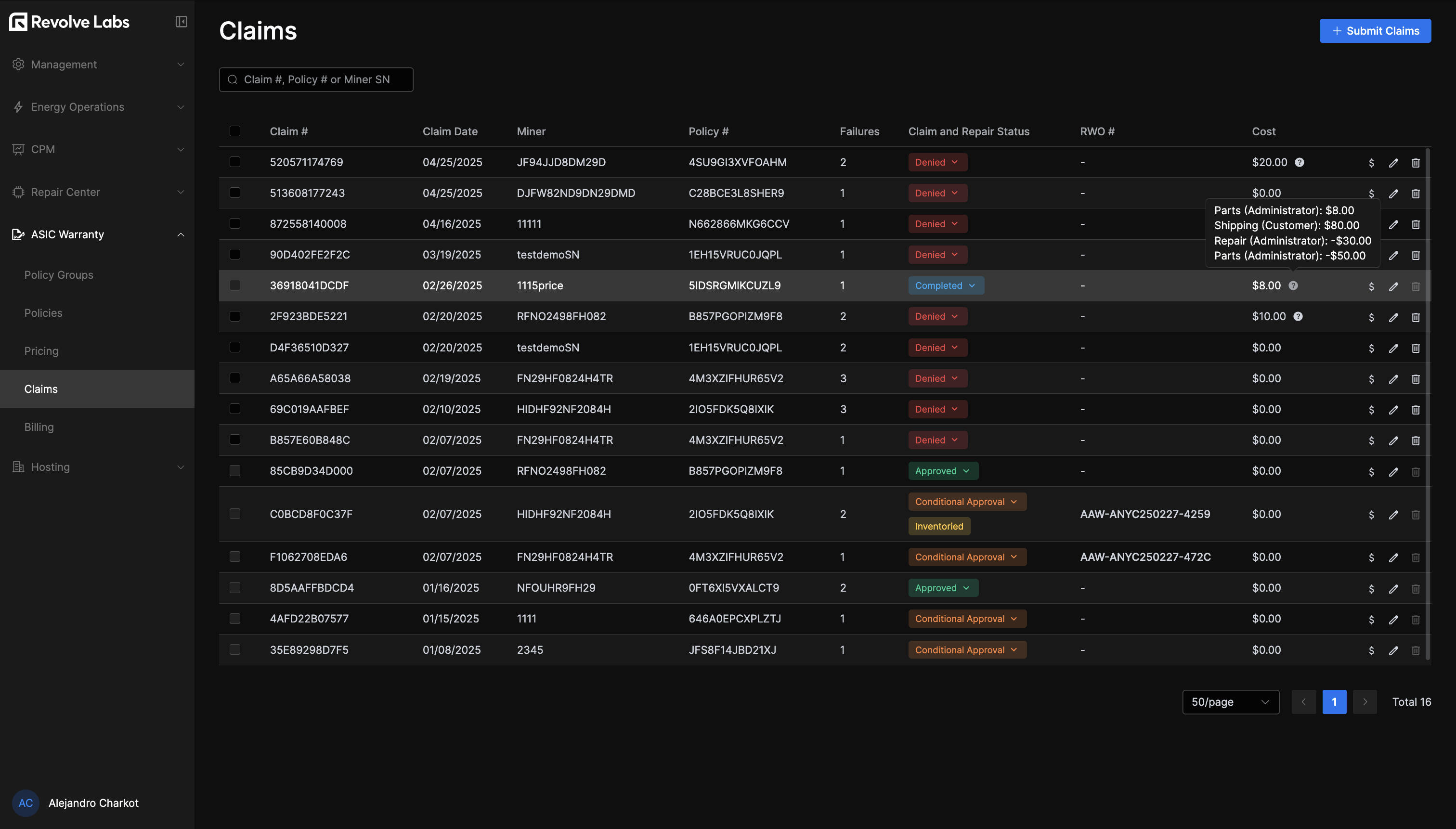Select the checkbox for claim 36918041DCDF
Screen dimensions: 1456x829
point(235,285)
